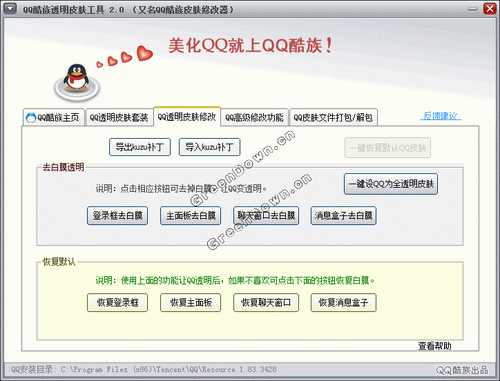Click the 消息盒子去白膜 button

click(x=343, y=216)
